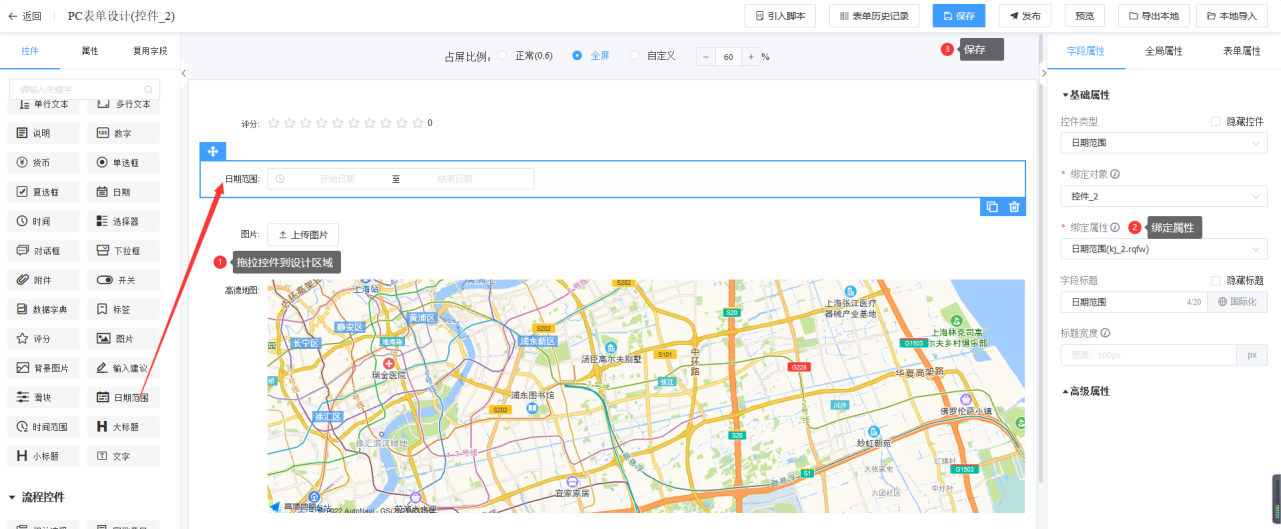The height and width of the screenshot is (529, 1281).
Task: Click search magnifier in control keyword box
Action: click(149, 90)
